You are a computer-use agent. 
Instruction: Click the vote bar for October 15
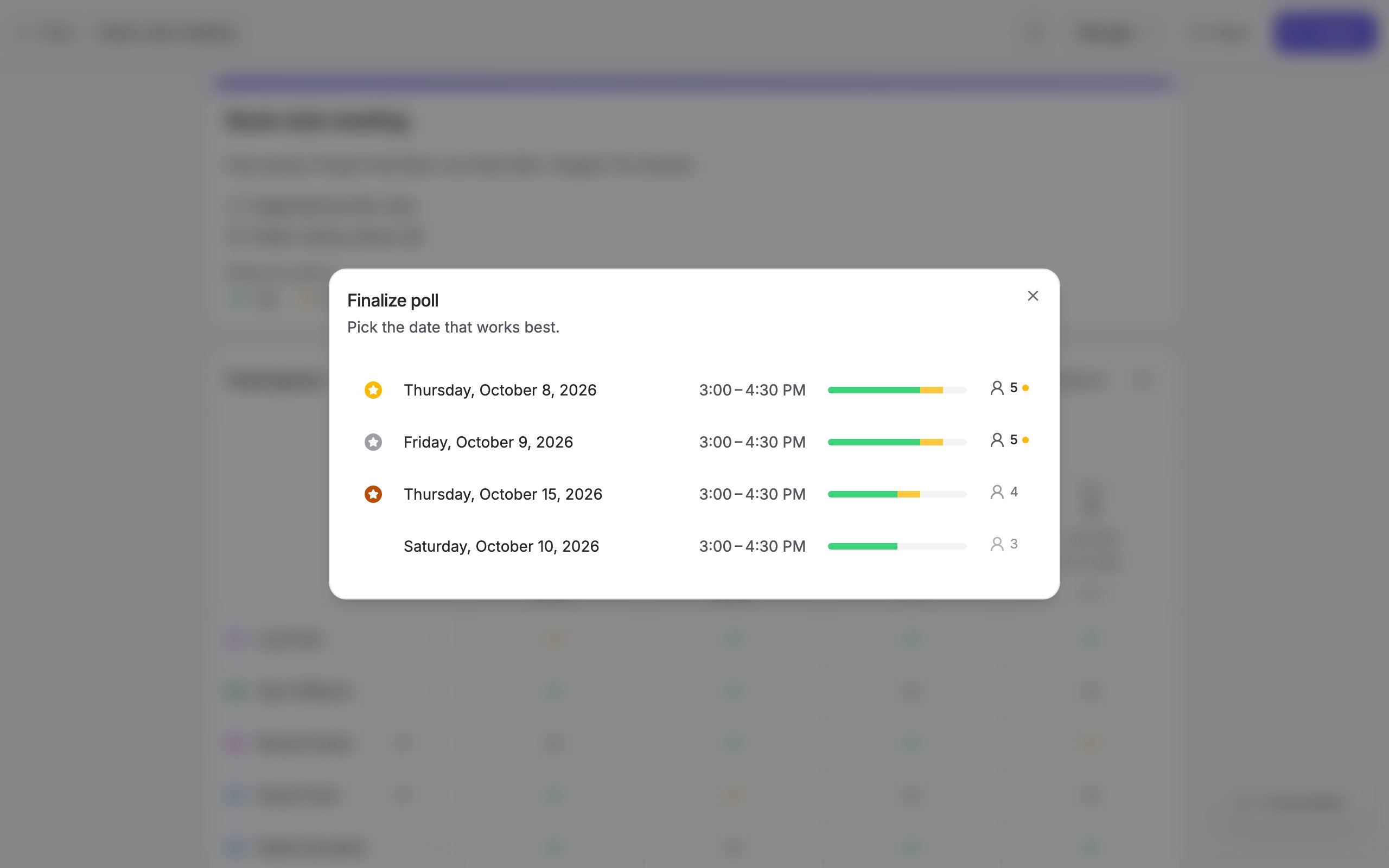[897, 494]
